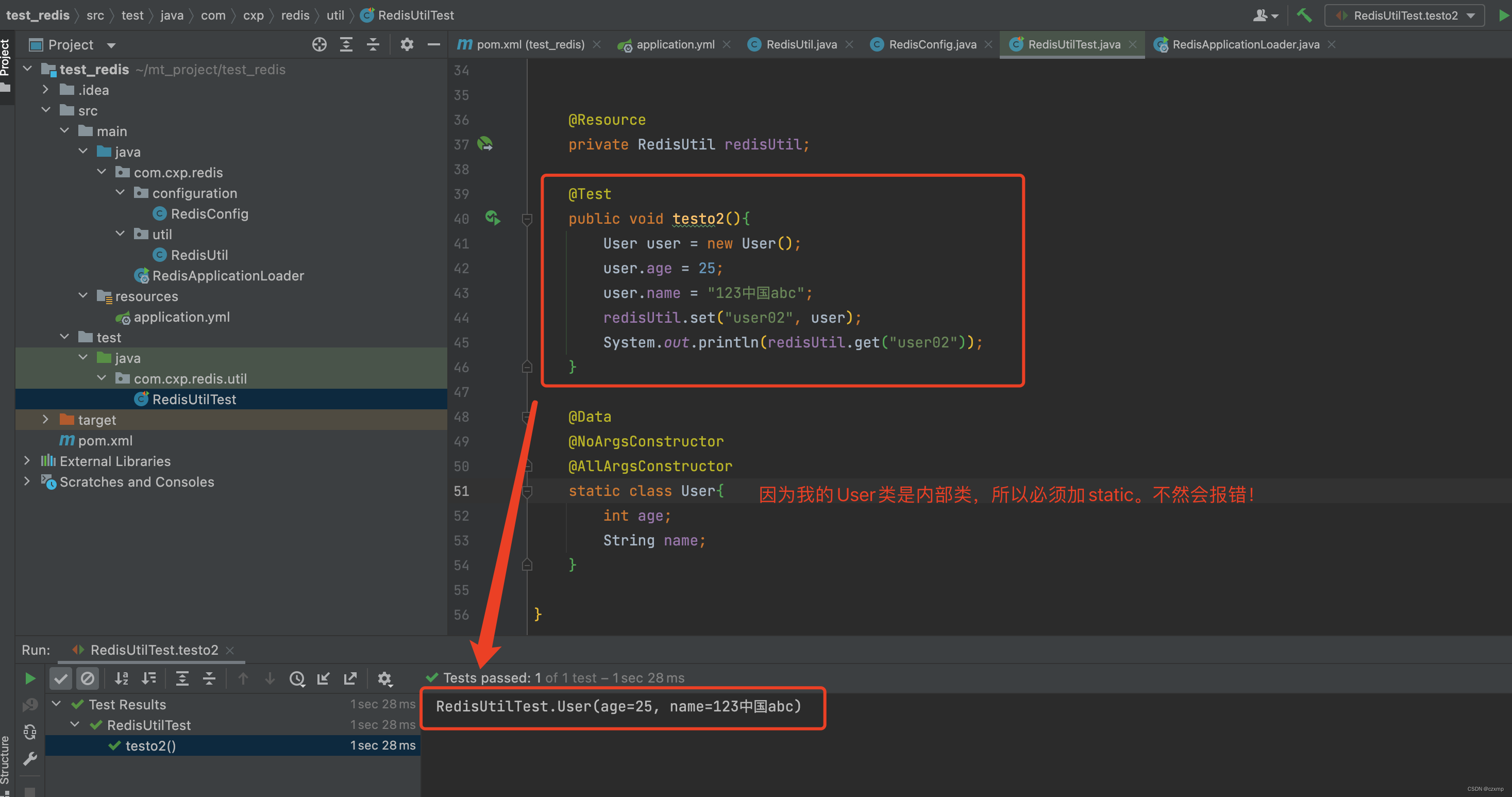Viewport: 1512px width, 797px height.
Task: Click the run gutter icon at line 40
Action: click(493, 219)
